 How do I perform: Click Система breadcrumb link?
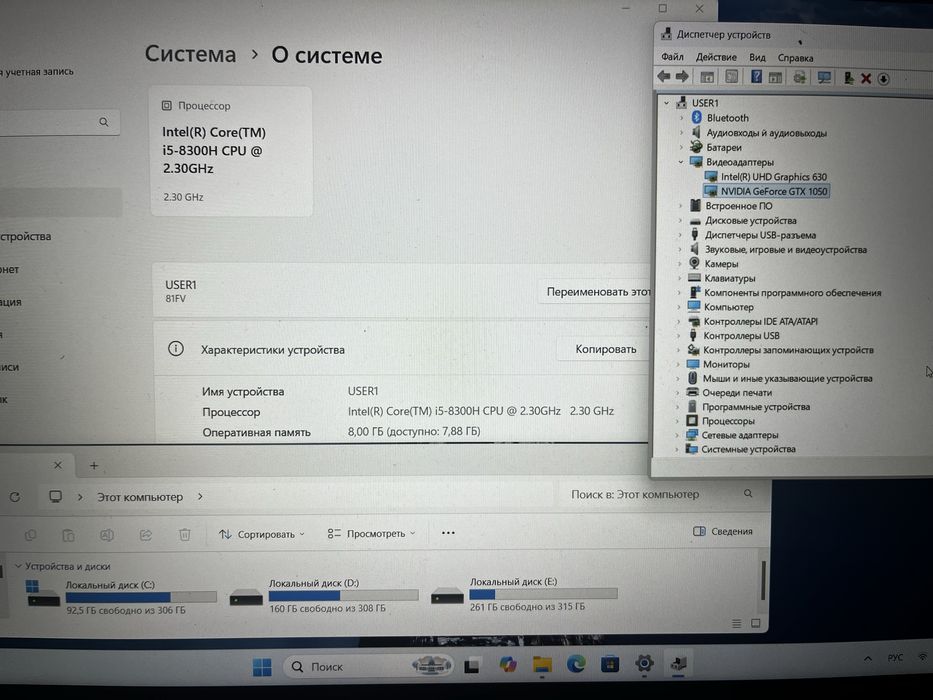(190, 54)
